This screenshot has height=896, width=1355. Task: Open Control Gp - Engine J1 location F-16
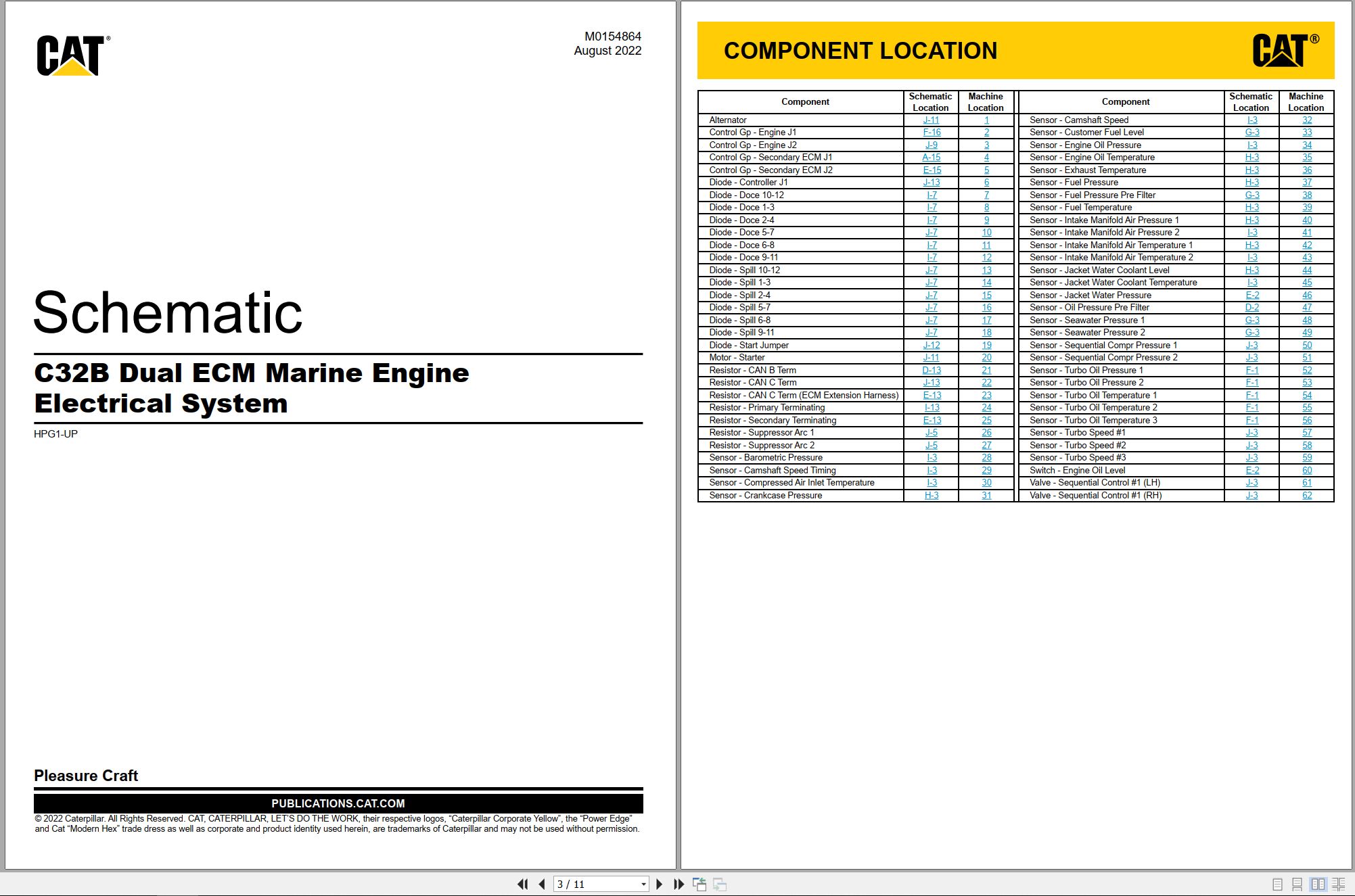point(932,133)
